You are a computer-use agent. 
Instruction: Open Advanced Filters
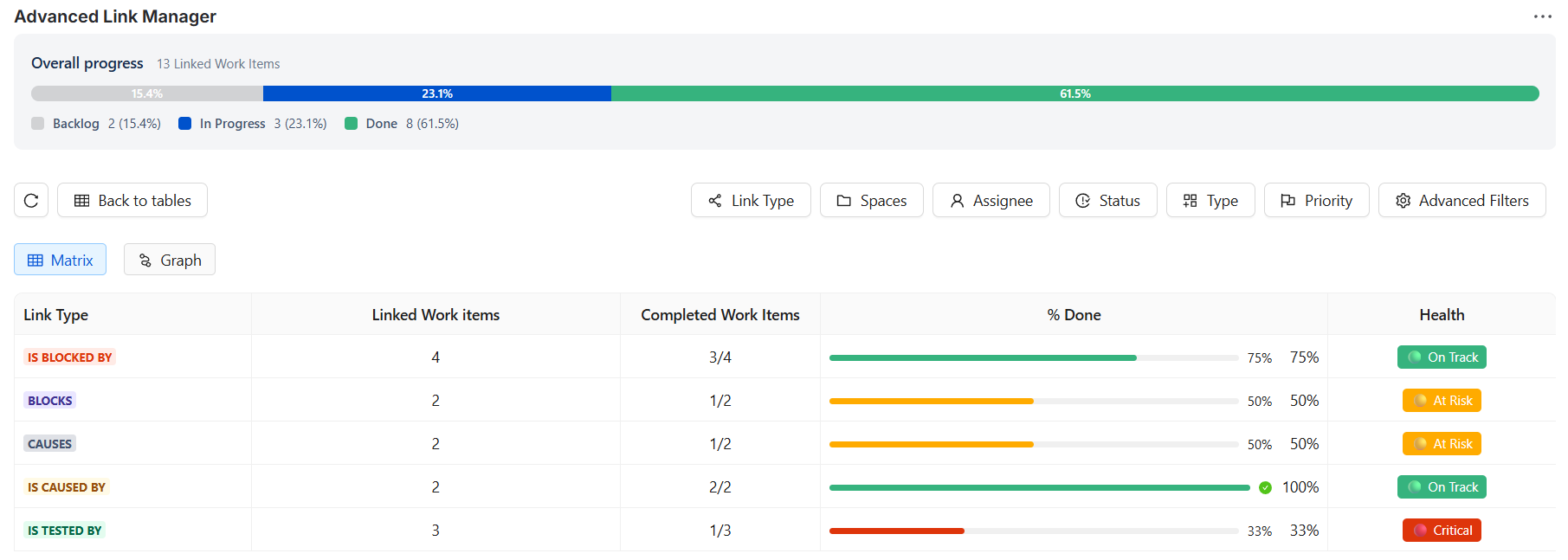click(x=1462, y=201)
